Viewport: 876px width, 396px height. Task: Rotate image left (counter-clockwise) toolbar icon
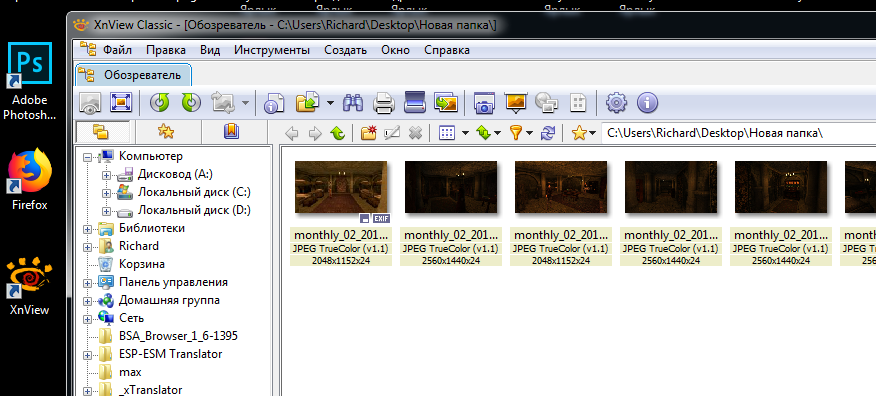click(x=160, y=103)
